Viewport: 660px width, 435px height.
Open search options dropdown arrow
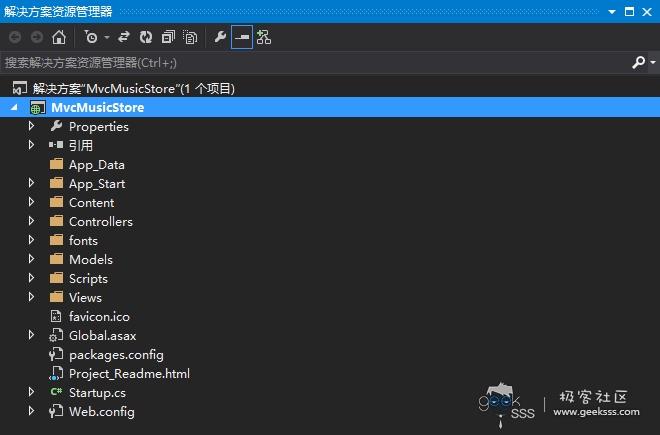653,62
